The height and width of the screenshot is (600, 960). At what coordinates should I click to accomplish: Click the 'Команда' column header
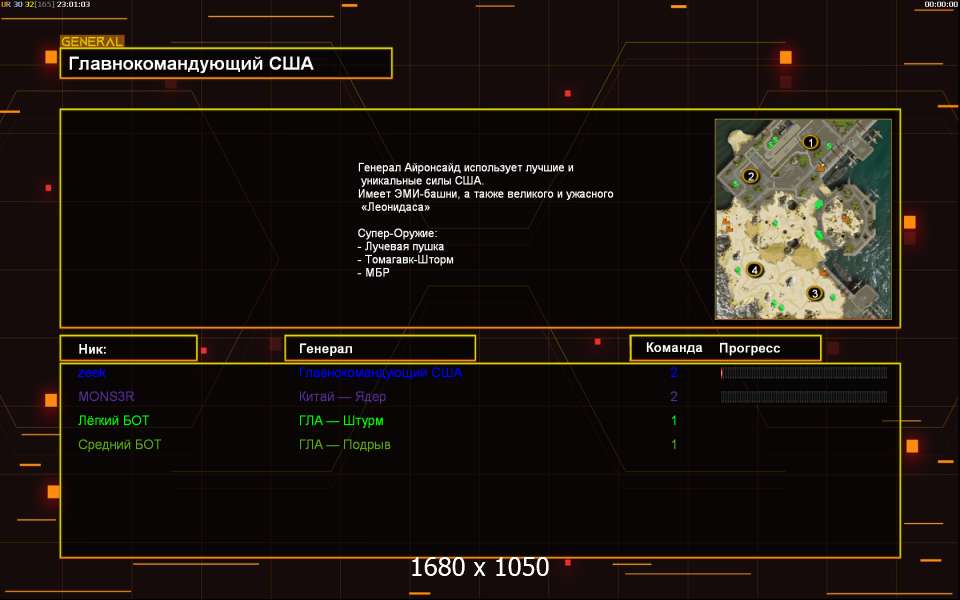[674, 348]
